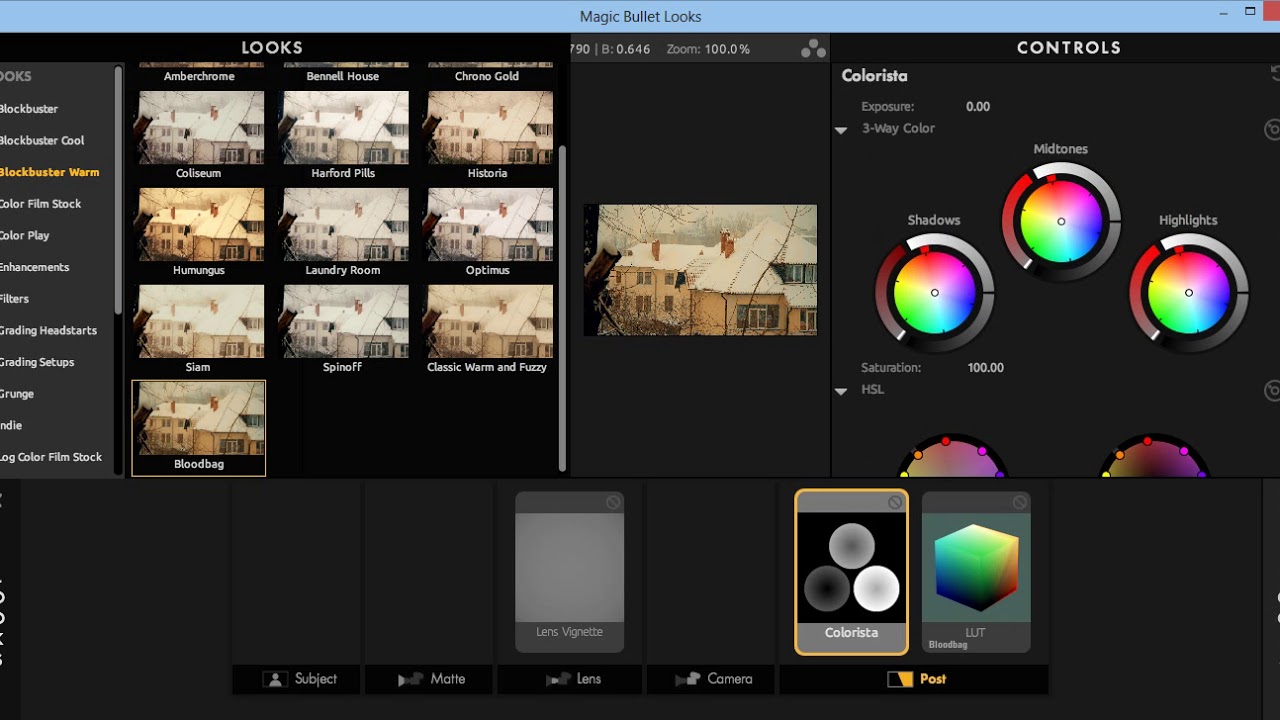Select the Lens Vignette tool card
This screenshot has height=720, width=1280.
569,572
